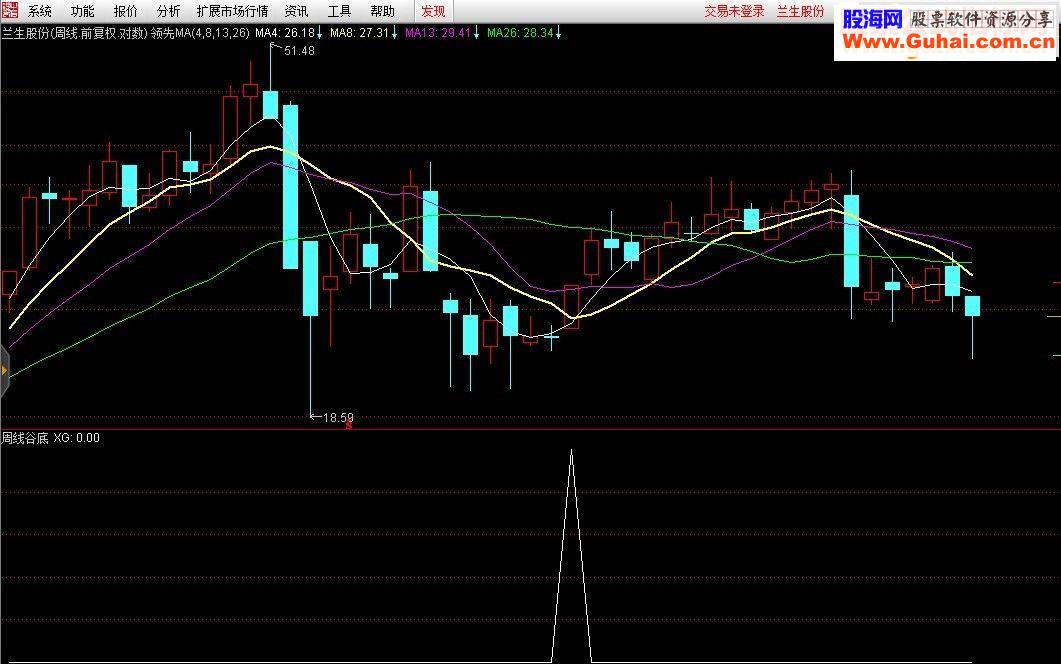Open the 工具 menu

[x=339, y=12]
